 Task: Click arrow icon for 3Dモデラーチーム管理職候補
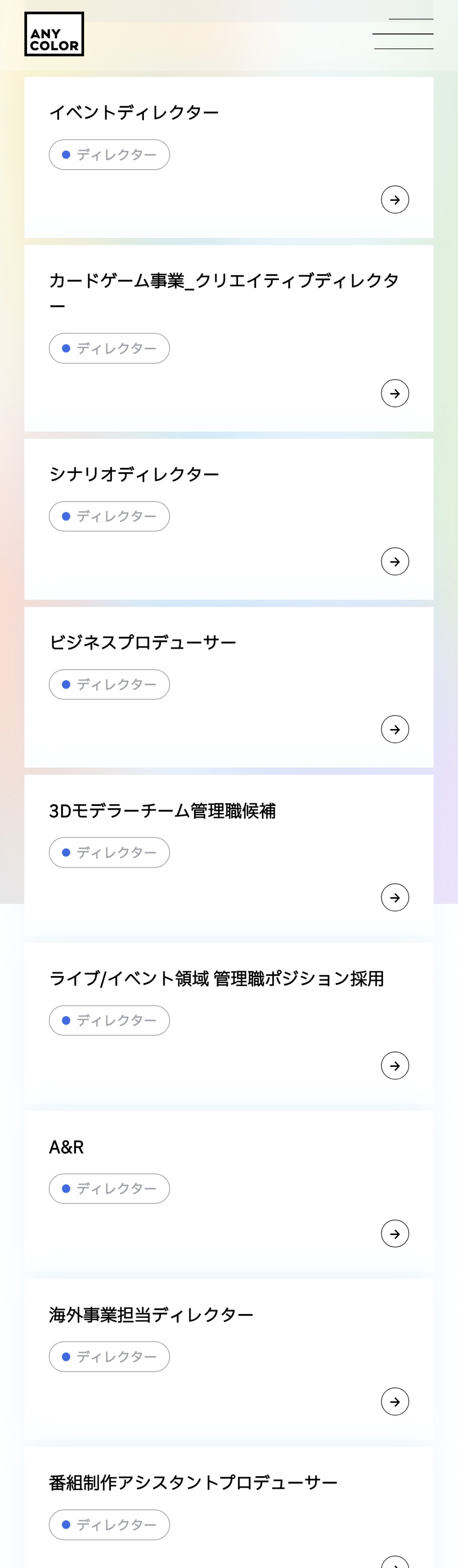395,897
